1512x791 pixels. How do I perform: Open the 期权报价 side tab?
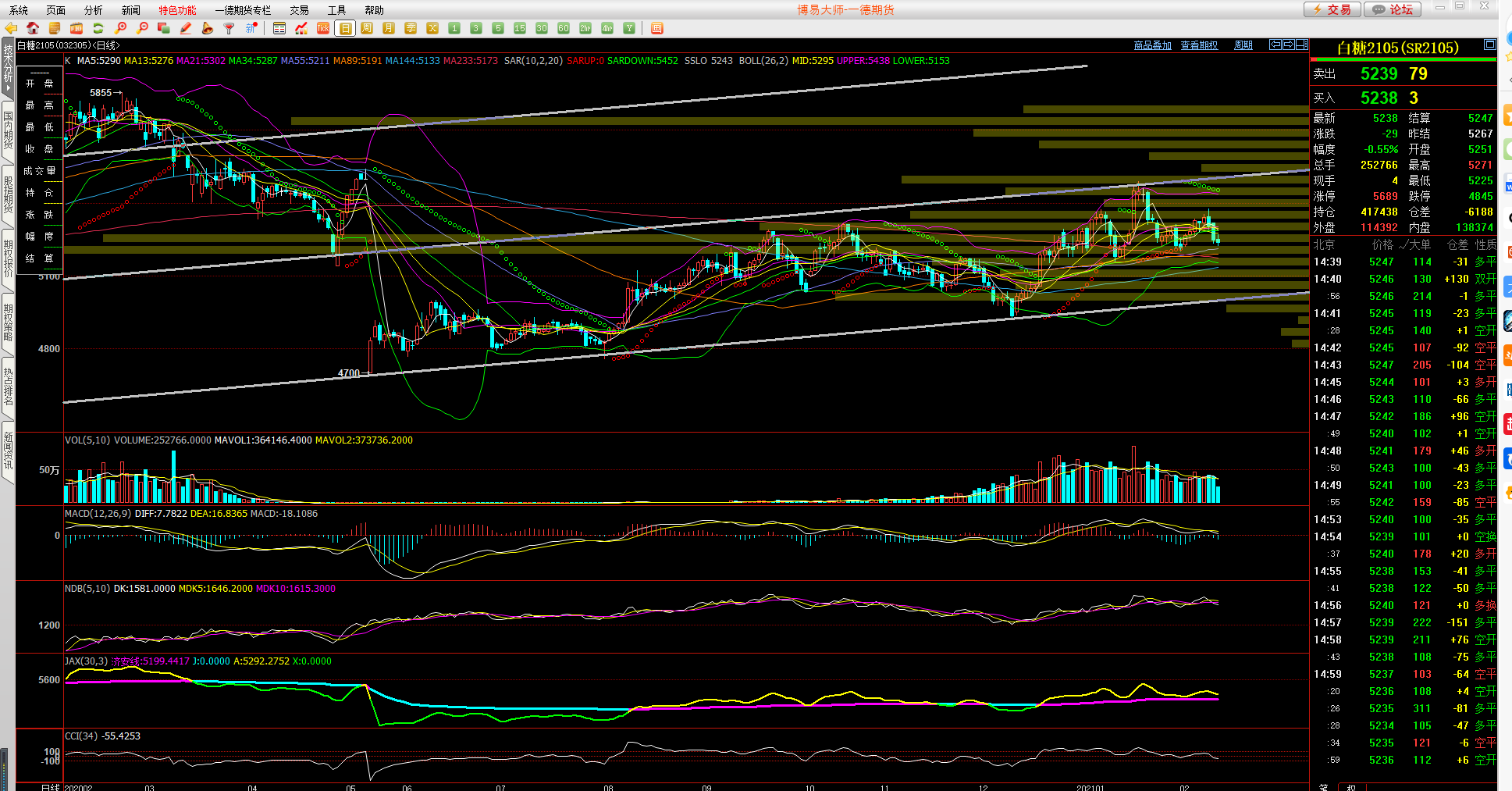tap(8, 258)
